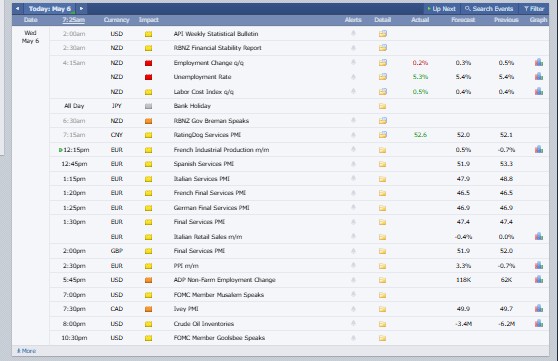
Task: Click the 12:15pm time of the next event
Action: click(x=76, y=150)
